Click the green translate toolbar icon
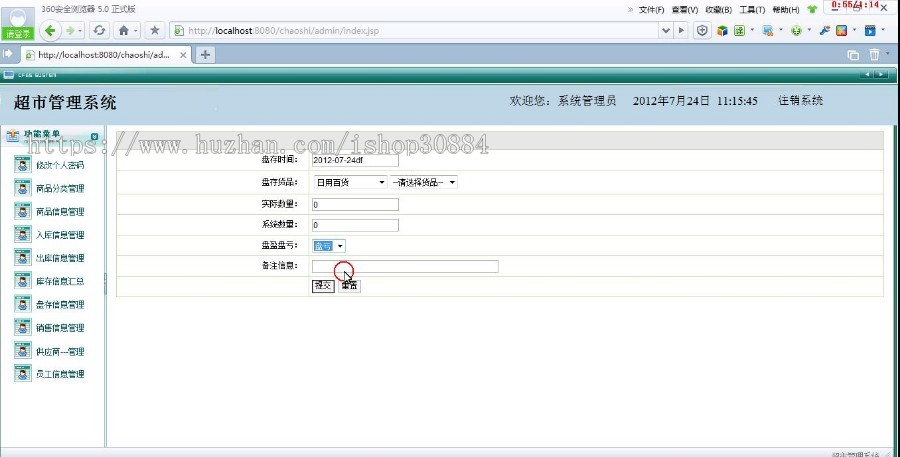The height and width of the screenshot is (457, 900). (739, 30)
